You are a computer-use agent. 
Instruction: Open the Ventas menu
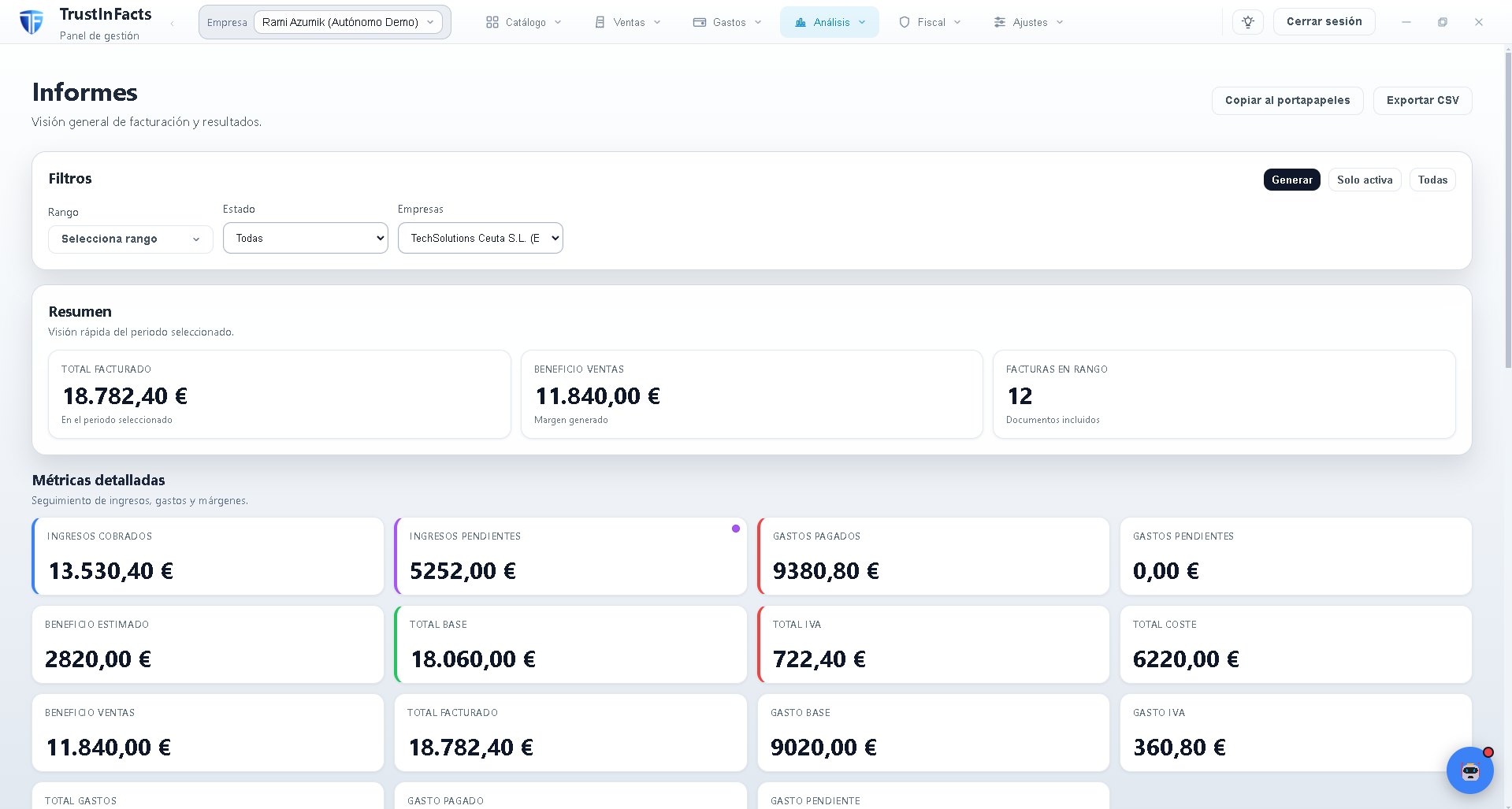click(x=628, y=22)
